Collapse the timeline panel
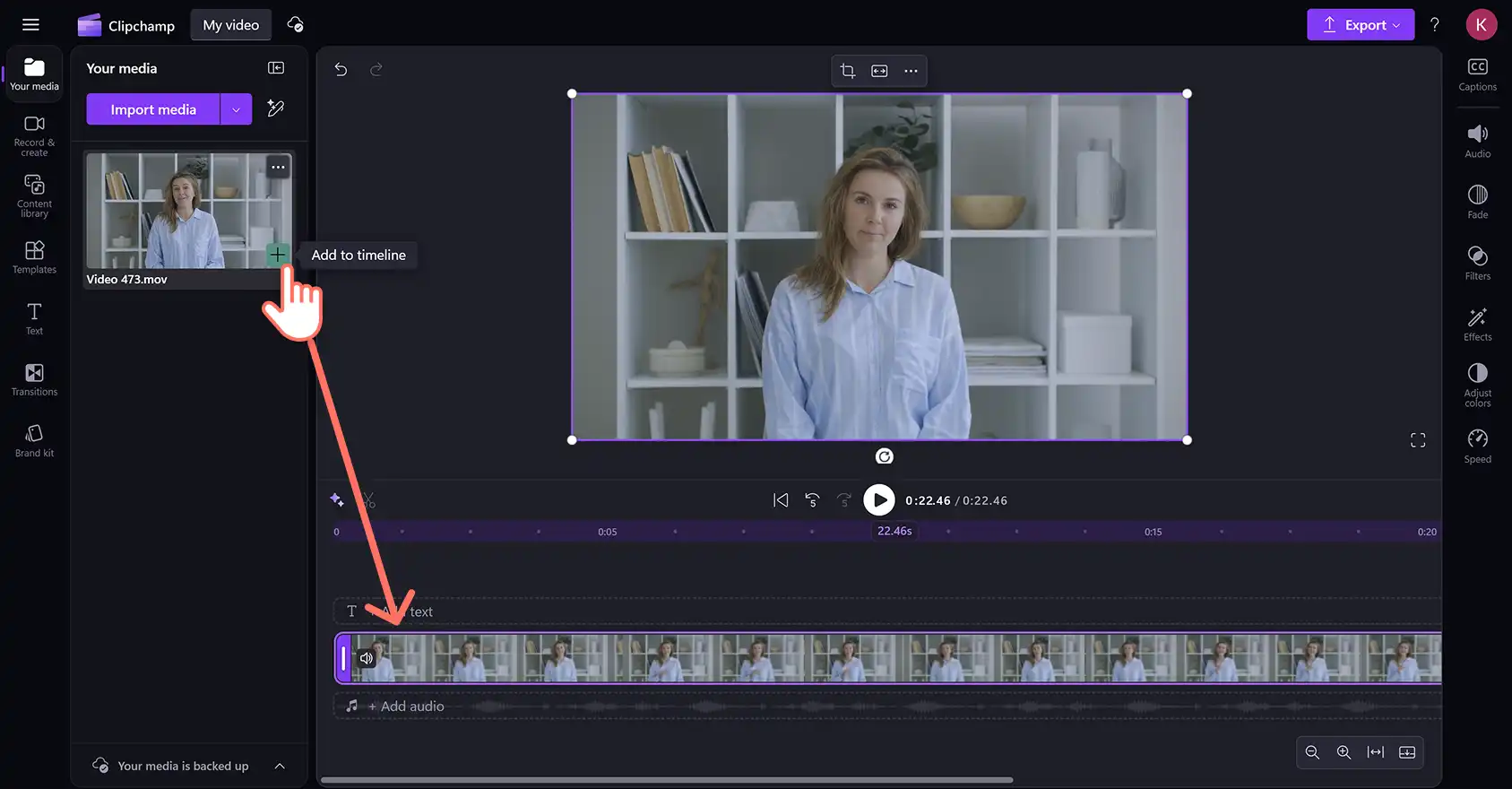Screen dimensions: 1512x789 pyautogui.click(x=1407, y=752)
